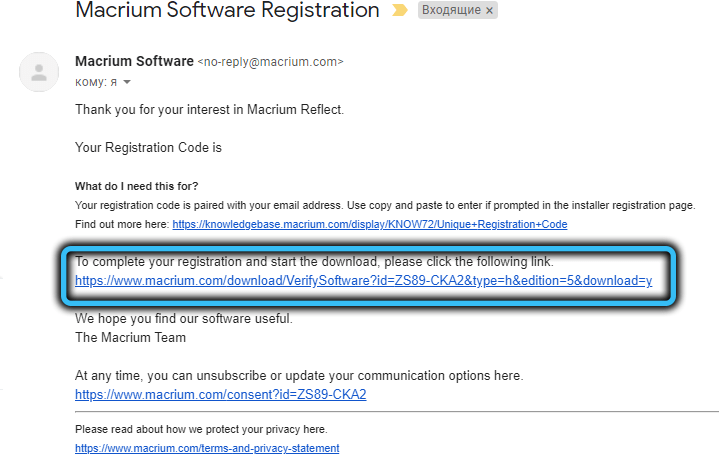Open the sender's profile avatar

pos(39,72)
